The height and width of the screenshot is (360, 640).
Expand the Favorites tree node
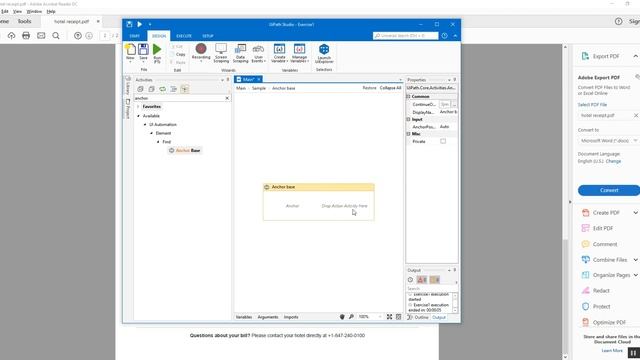pyautogui.click(x=138, y=107)
